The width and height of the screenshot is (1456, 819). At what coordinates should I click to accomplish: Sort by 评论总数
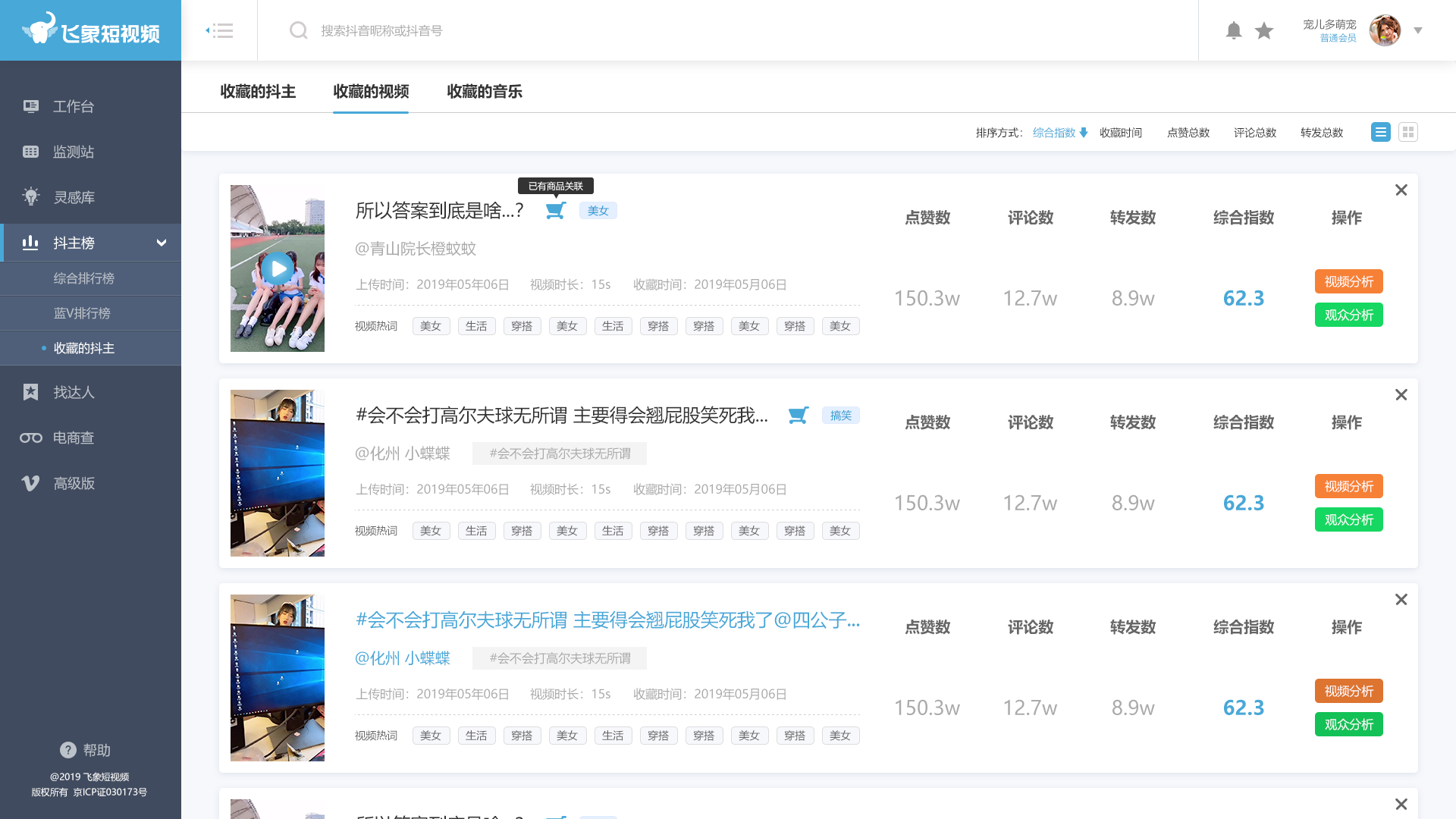[1255, 133]
